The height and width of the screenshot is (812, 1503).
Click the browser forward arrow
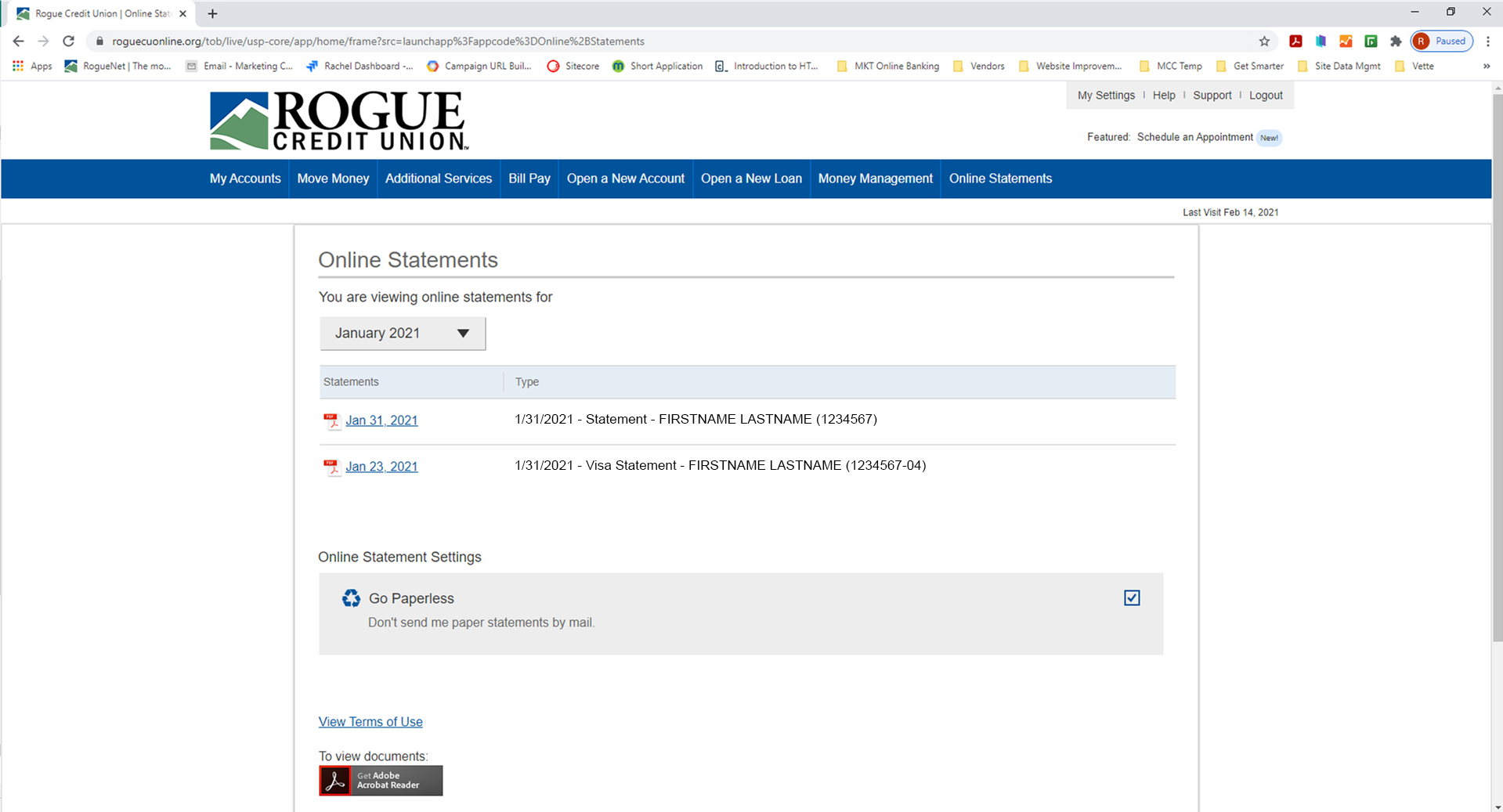44,42
